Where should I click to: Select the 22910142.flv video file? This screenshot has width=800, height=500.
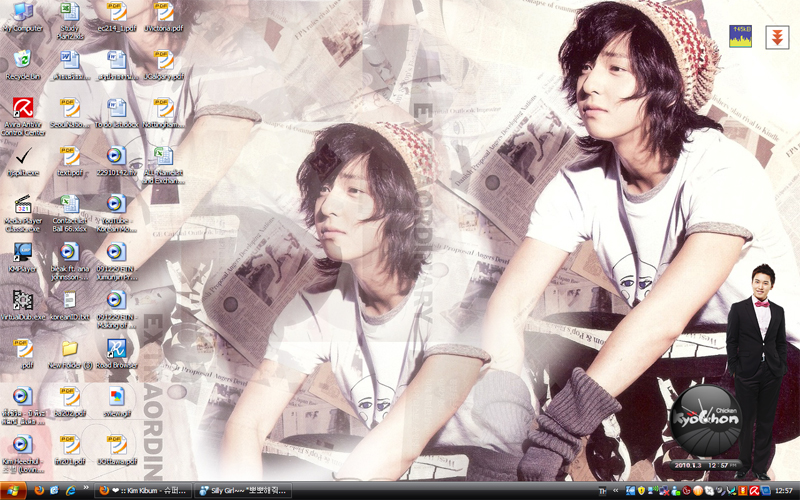(x=116, y=161)
